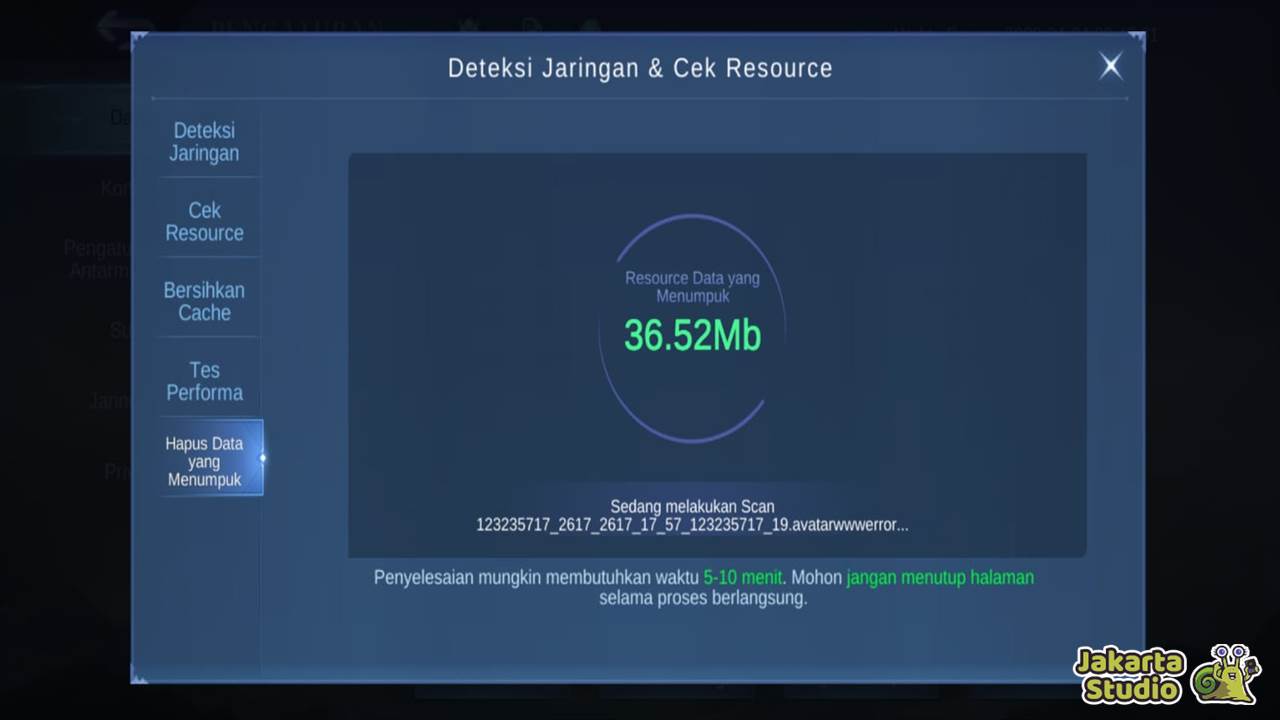Viewport: 1280px width, 720px height.
Task: Click the 'jangan menutup halaman' warning text
Action: point(940,578)
